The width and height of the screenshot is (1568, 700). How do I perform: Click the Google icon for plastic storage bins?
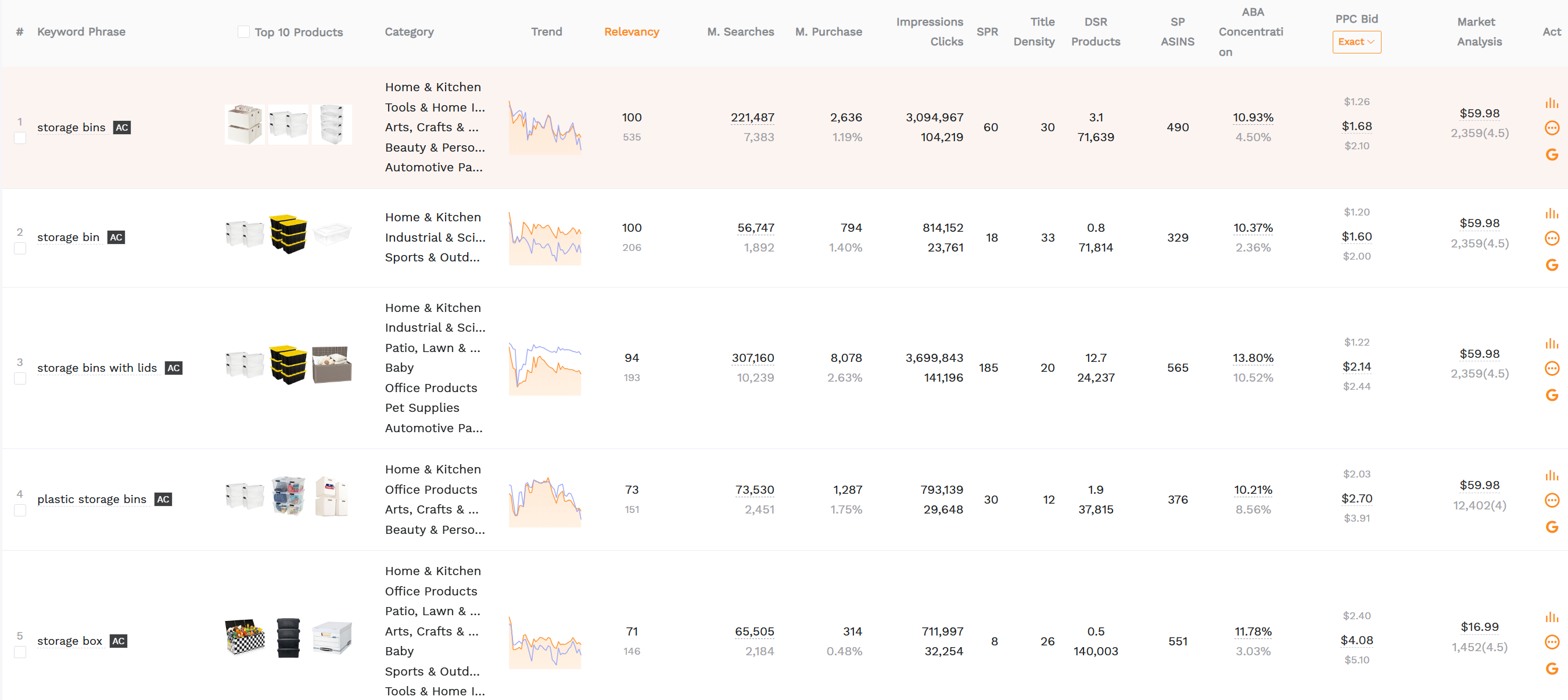tap(1552, 526)
